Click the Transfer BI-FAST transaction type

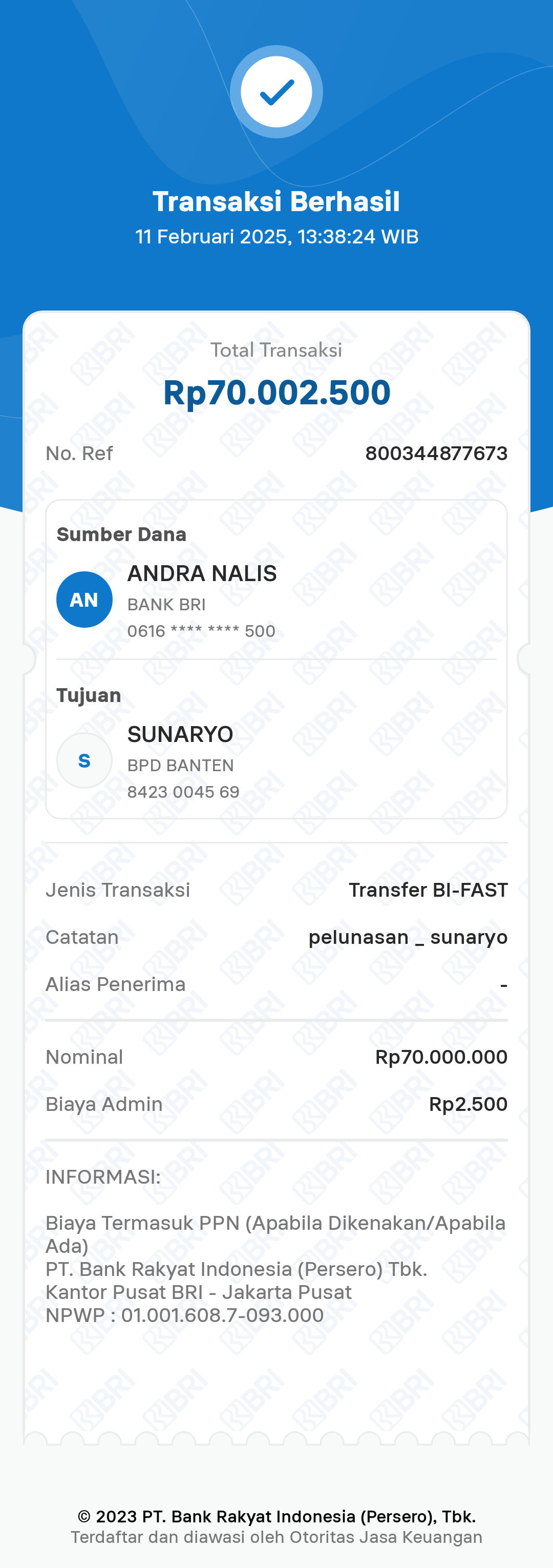(428, 890)
